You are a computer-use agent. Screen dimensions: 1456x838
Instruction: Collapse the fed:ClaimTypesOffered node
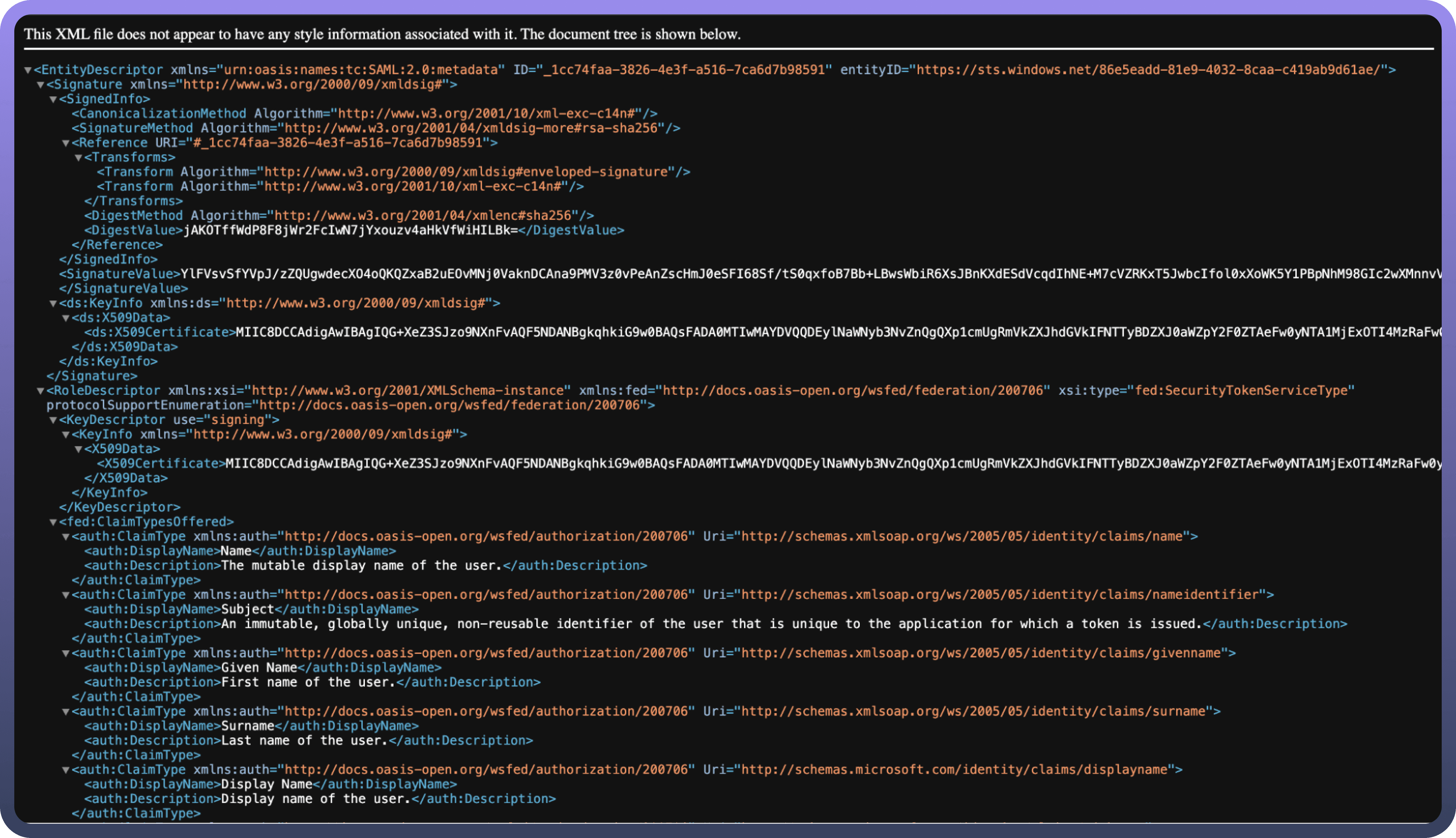pyautogui.click(x=53, y=522)
